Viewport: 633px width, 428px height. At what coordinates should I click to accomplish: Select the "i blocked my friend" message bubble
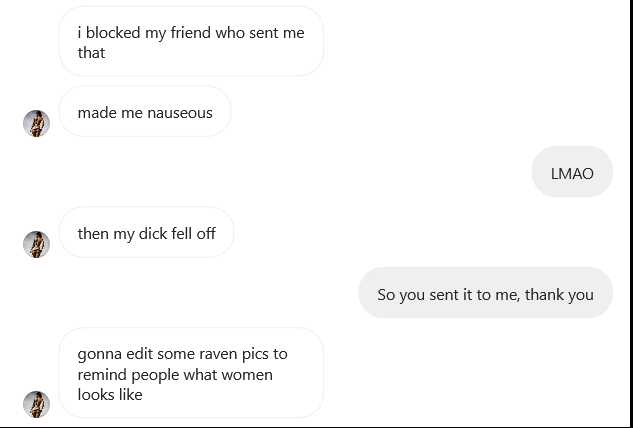191,42
